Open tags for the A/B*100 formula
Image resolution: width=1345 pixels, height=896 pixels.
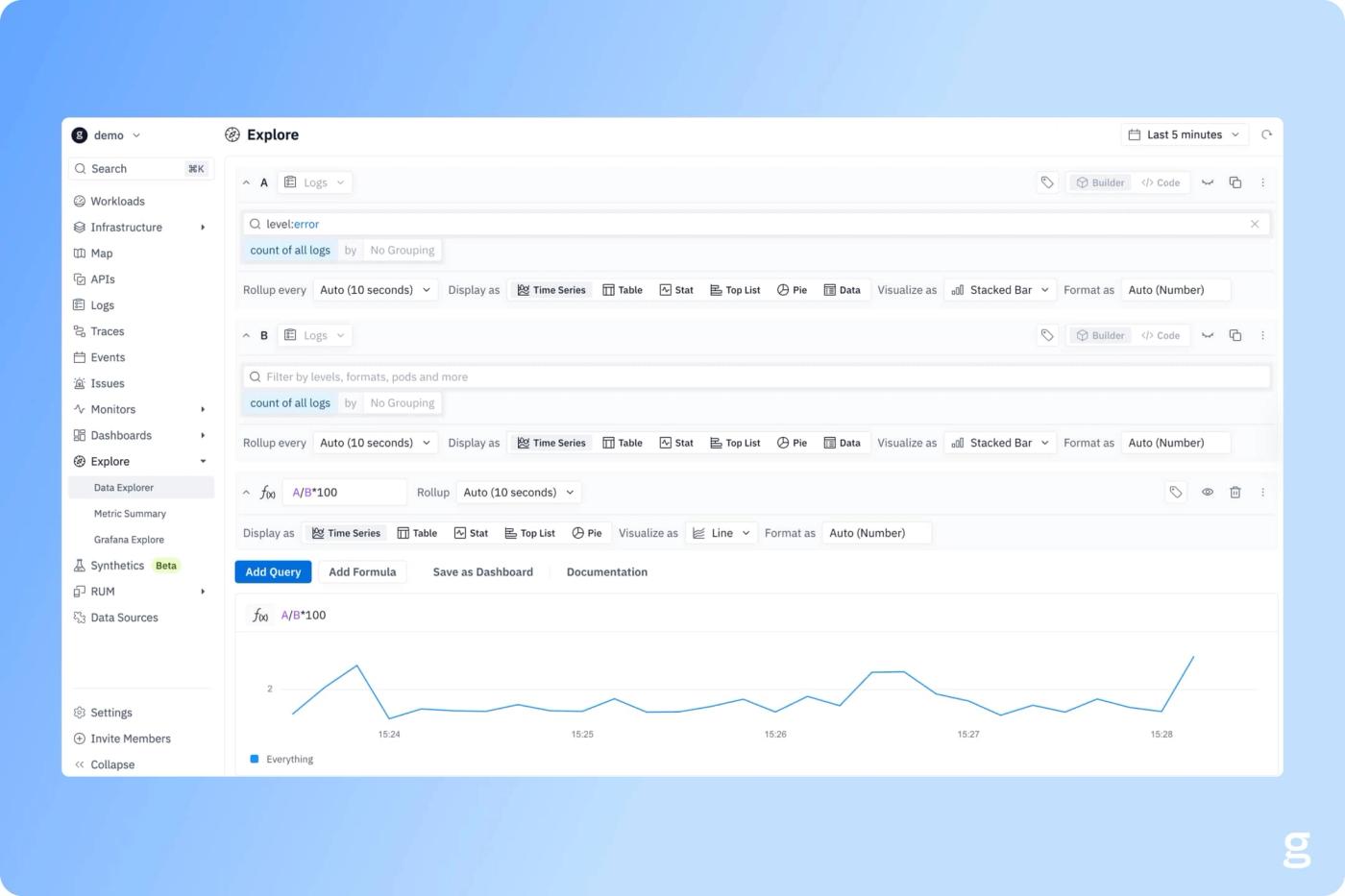click(1175, 492)
